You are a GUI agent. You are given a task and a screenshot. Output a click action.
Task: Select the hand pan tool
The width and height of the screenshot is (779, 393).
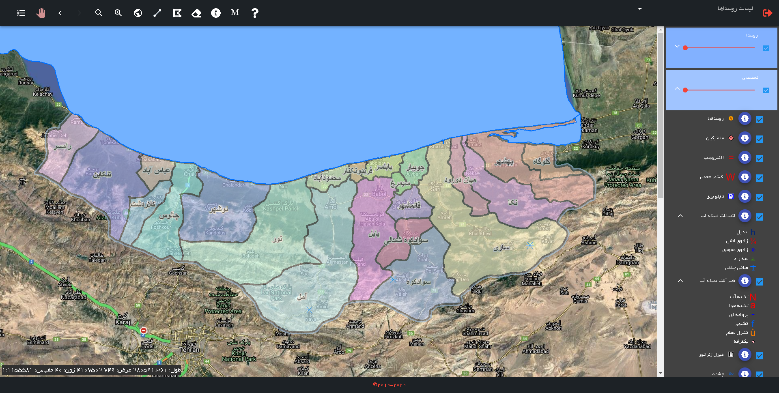pos(41,13)
